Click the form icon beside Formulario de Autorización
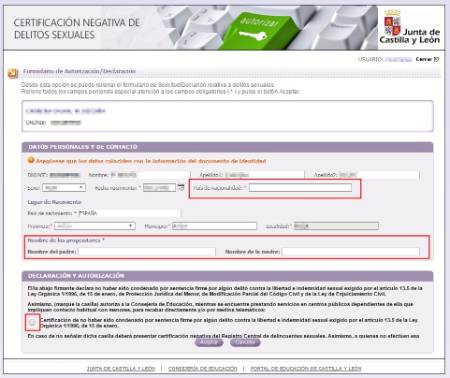The height and width of the screenshot is (378, 450). (13, 73)
